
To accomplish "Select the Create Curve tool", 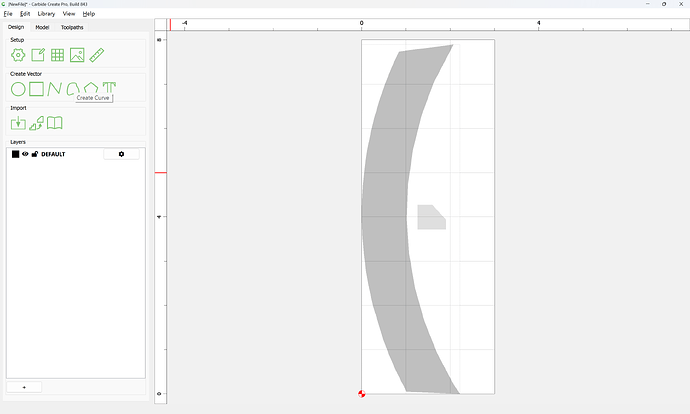I will coord(73,88).
